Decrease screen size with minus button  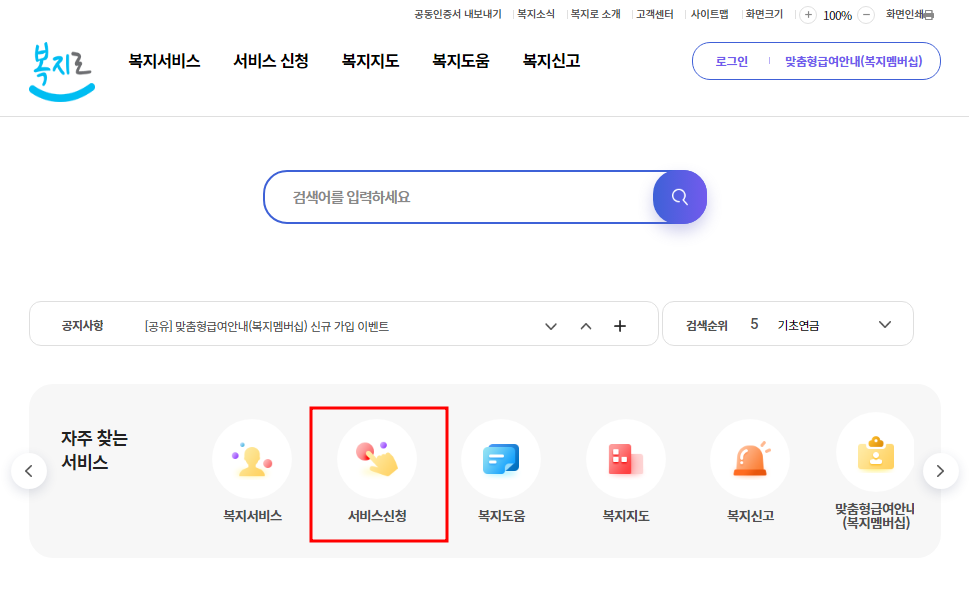(x=866, y=15)
